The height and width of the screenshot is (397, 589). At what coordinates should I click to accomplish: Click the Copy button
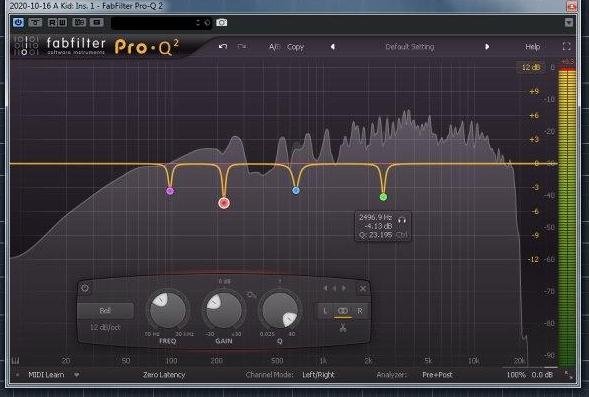click(295, 47)
